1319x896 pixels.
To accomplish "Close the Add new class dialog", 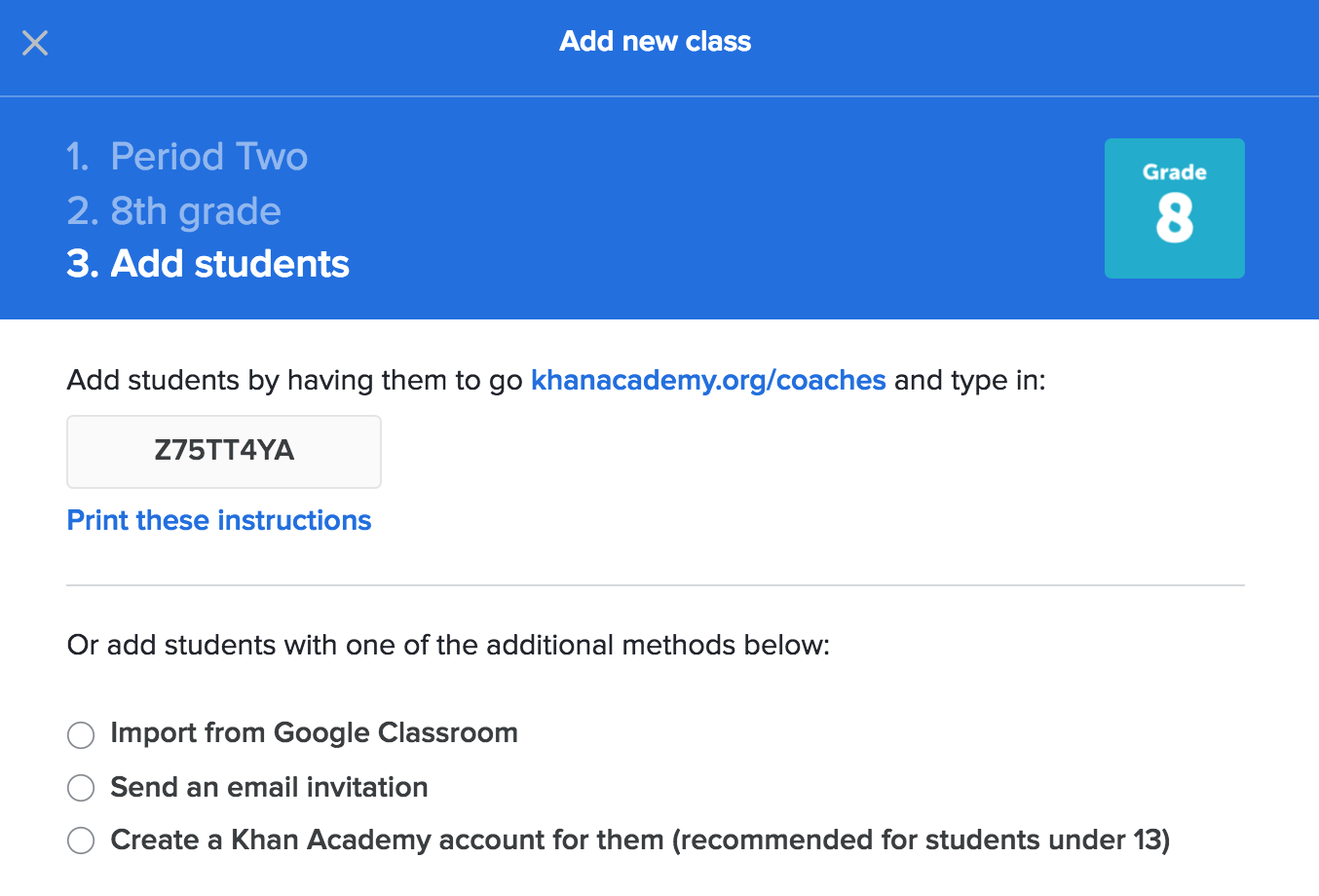I will [x=35, y=43].
